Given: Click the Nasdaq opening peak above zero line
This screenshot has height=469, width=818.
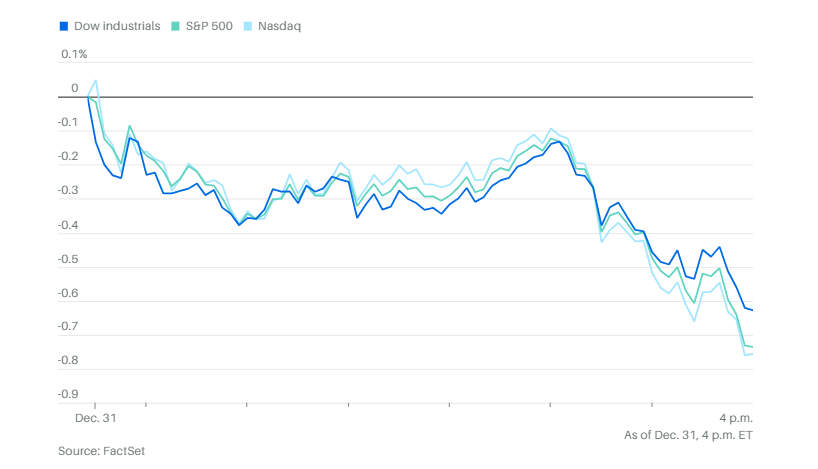Looking at the screenshot, I should (96, 81).
